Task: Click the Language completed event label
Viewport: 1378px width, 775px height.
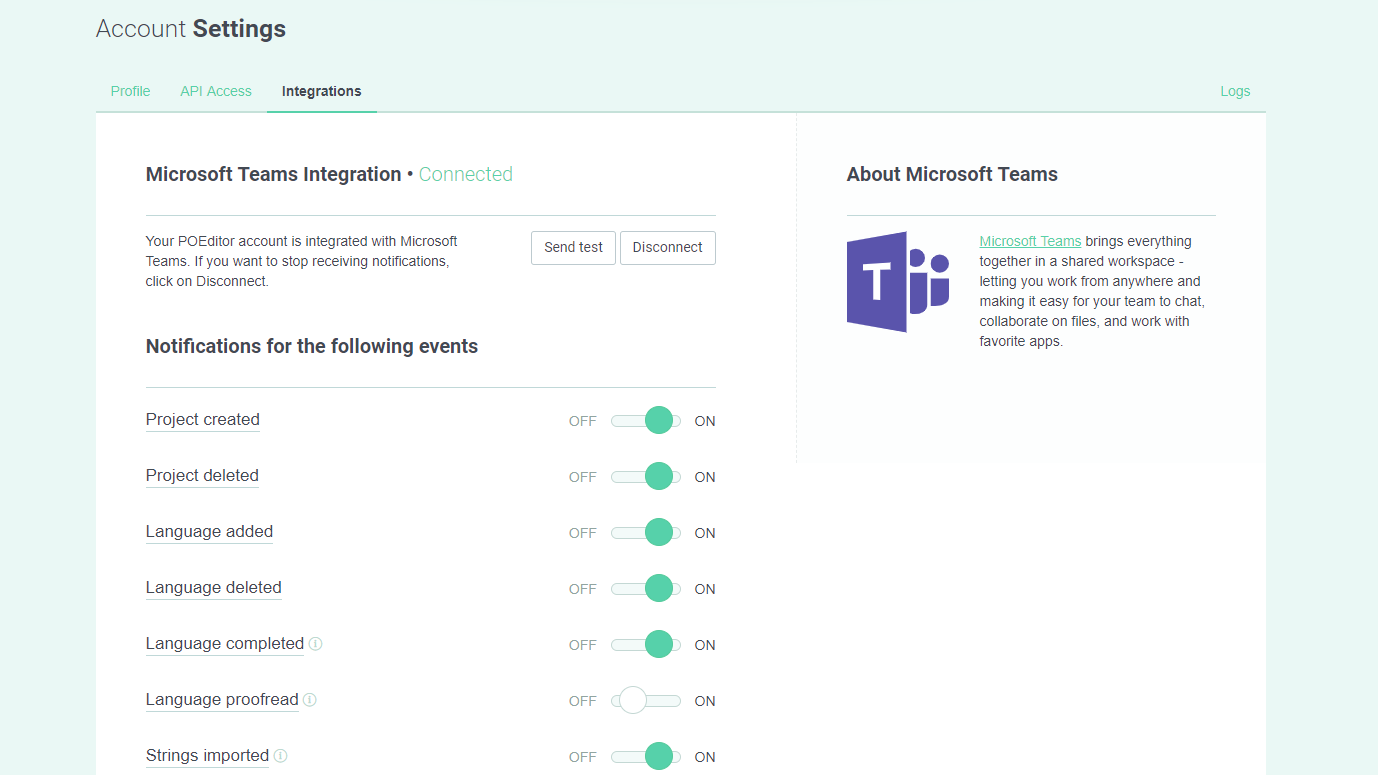Action: (225, 644)
